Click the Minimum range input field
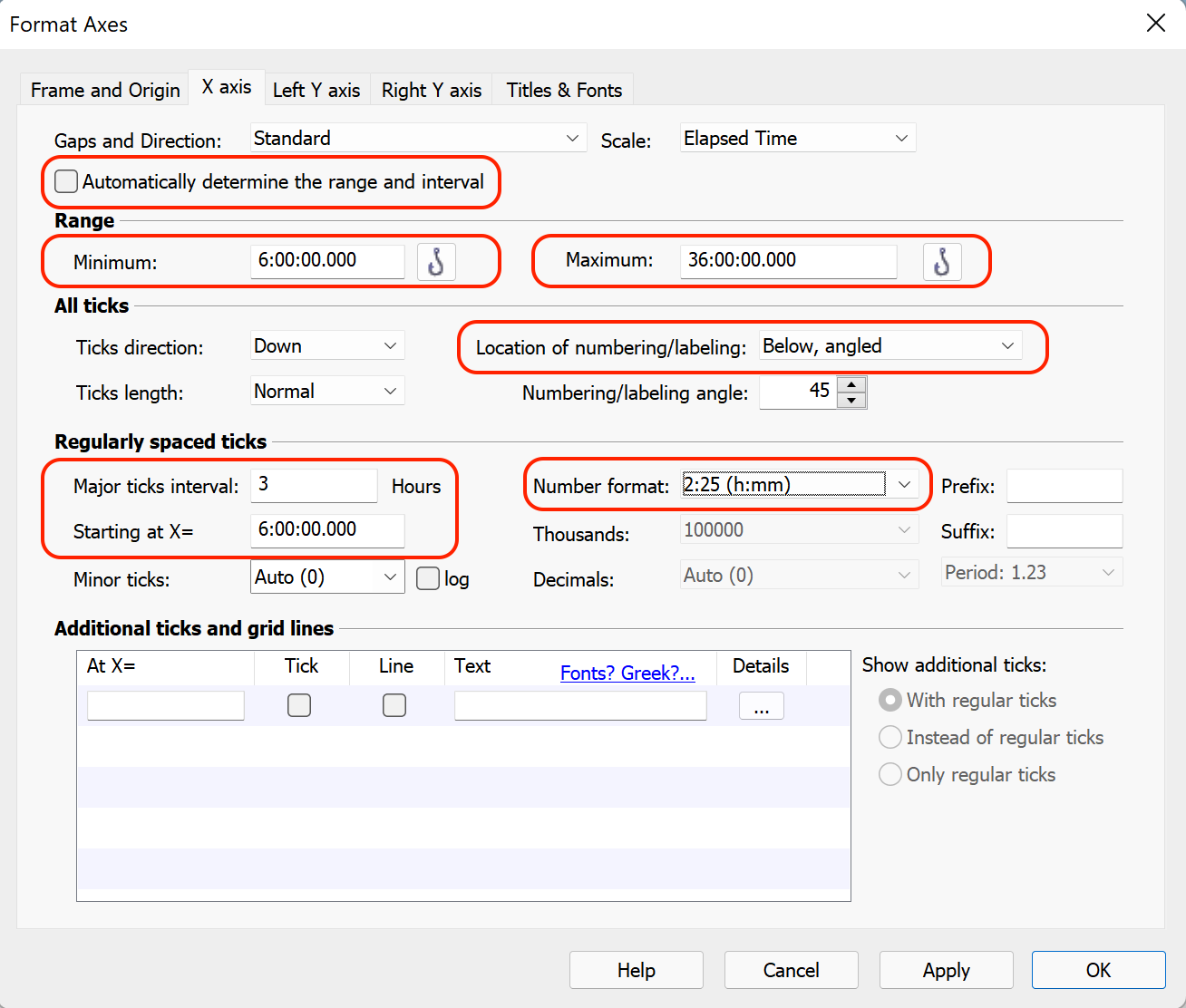1186x1008 pixels. [x=327, y=261]
